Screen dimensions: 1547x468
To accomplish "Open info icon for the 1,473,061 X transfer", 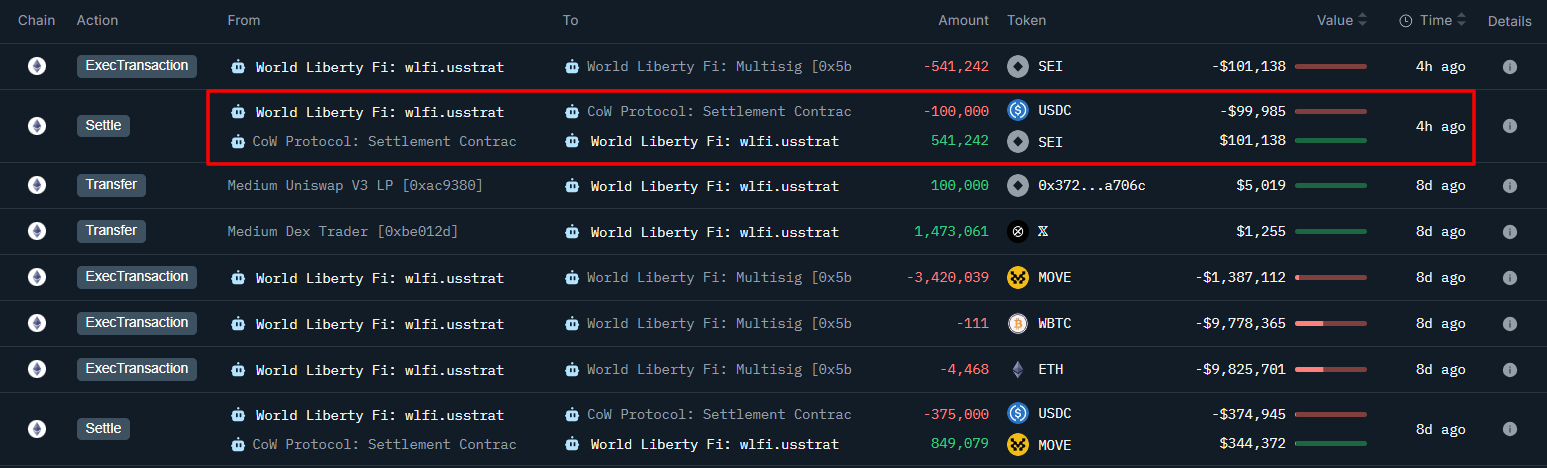I will [x=1509, y=232].
